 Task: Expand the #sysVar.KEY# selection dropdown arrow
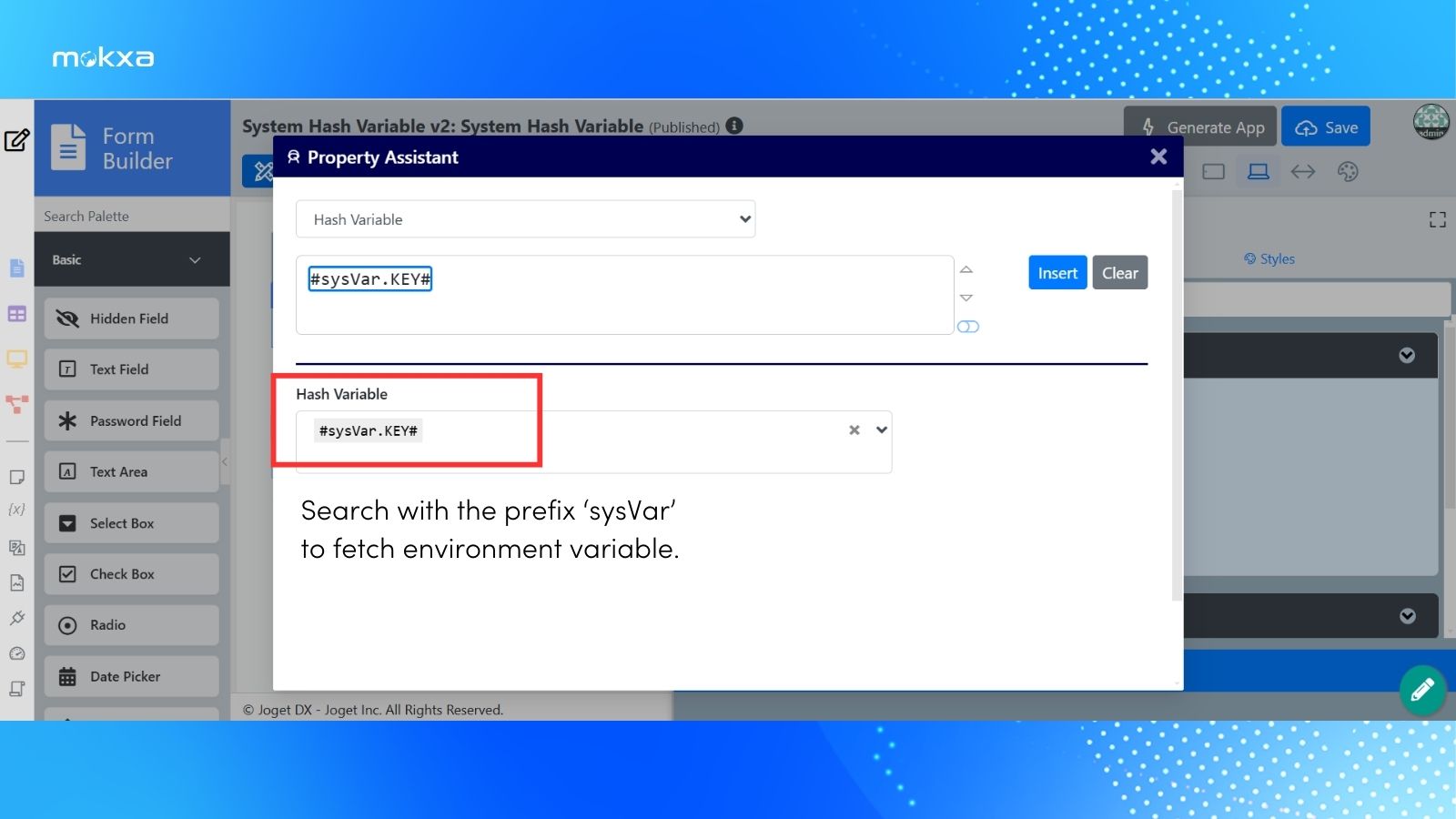point(881,430)
